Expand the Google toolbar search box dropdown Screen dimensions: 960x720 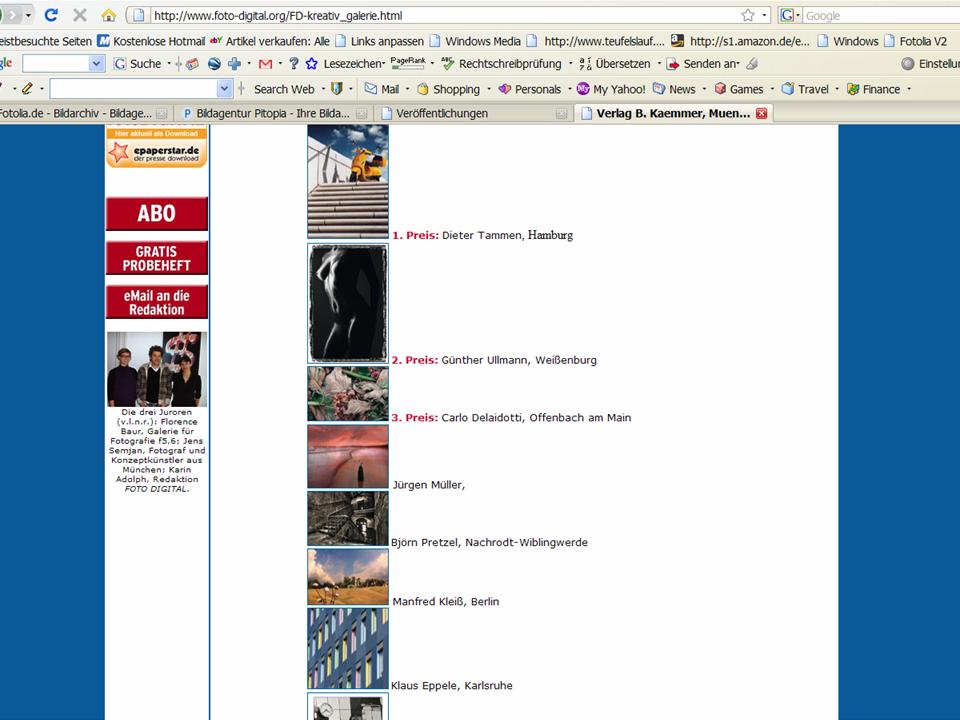(96, 63)
